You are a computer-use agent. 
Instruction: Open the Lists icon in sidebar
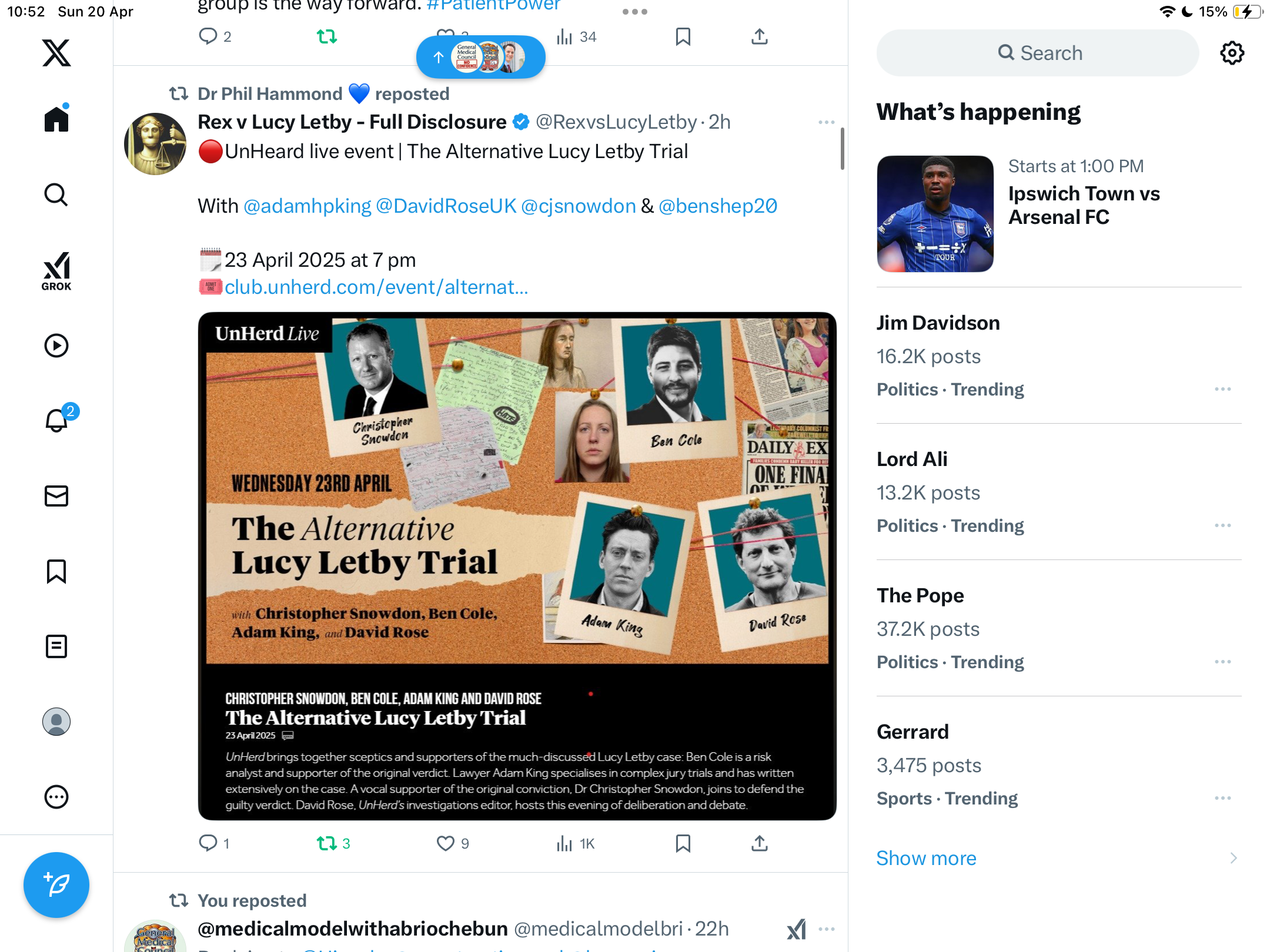point(56,646)
